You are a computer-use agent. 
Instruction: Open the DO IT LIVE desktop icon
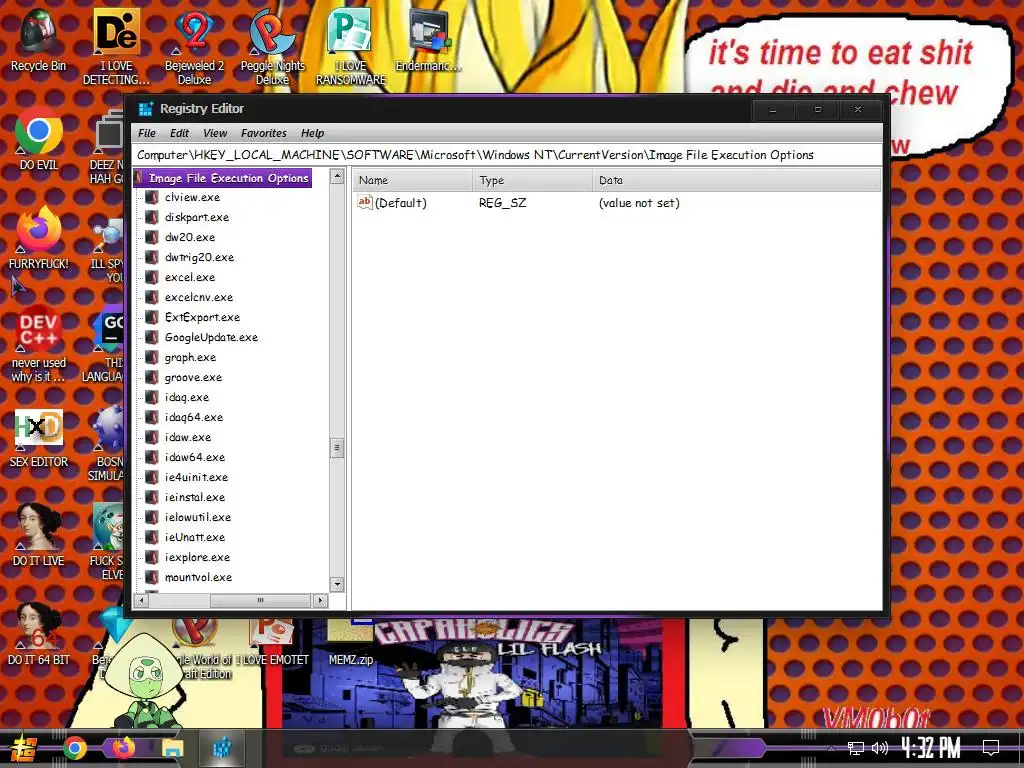pyautogui.click(x=39, y=536)
